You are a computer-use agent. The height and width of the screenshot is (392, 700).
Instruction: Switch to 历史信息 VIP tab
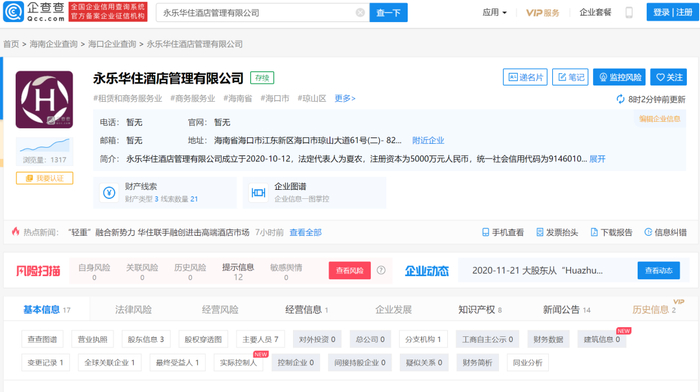coord(654,309)
